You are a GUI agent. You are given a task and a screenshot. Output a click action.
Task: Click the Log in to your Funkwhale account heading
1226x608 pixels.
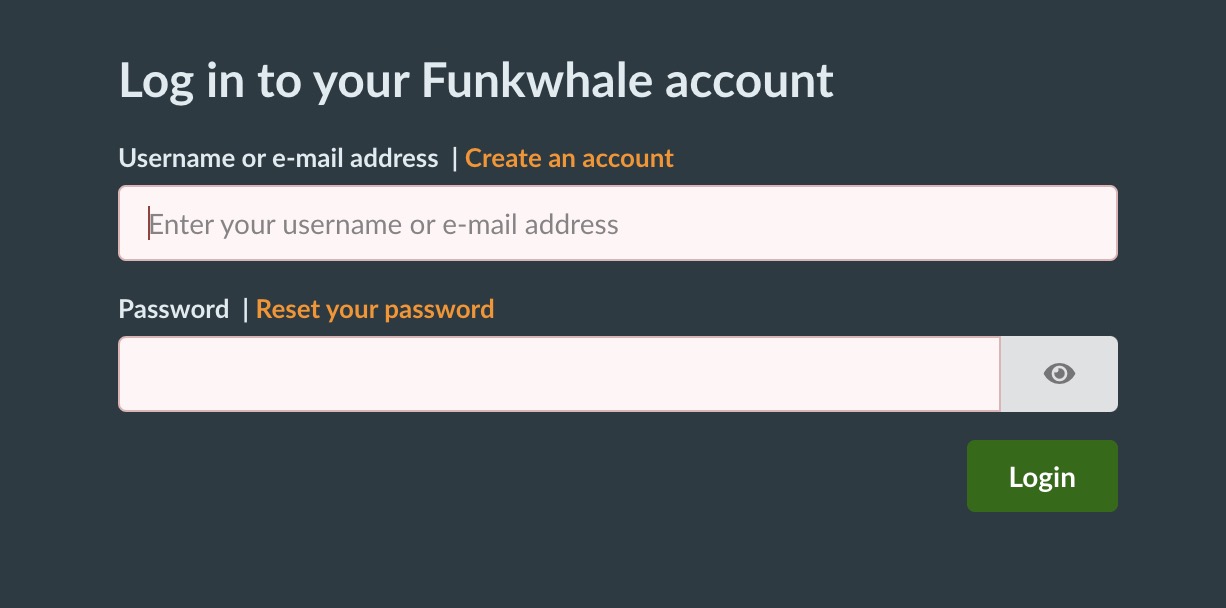[477, 79]
